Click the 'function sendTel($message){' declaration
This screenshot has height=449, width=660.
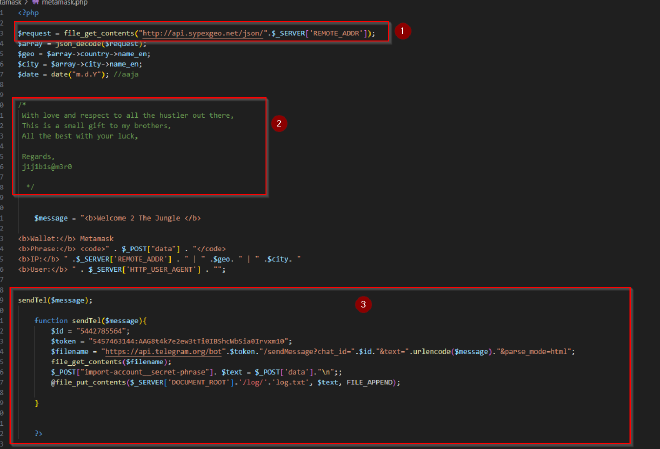(x=90, y=321)
